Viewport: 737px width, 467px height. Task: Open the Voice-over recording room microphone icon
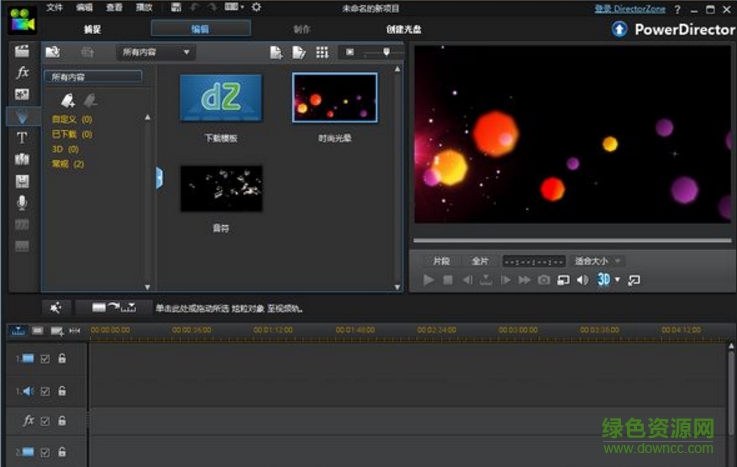pyautogui.click(x=22, y=202)
